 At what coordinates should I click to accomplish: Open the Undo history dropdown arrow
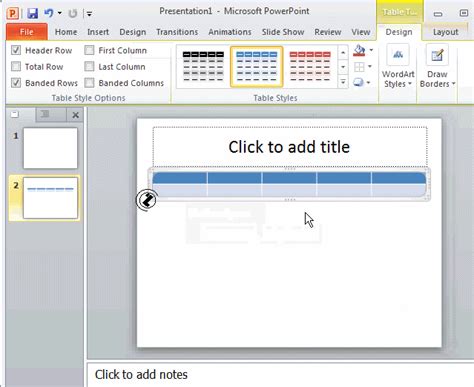(x=60, y=13)
